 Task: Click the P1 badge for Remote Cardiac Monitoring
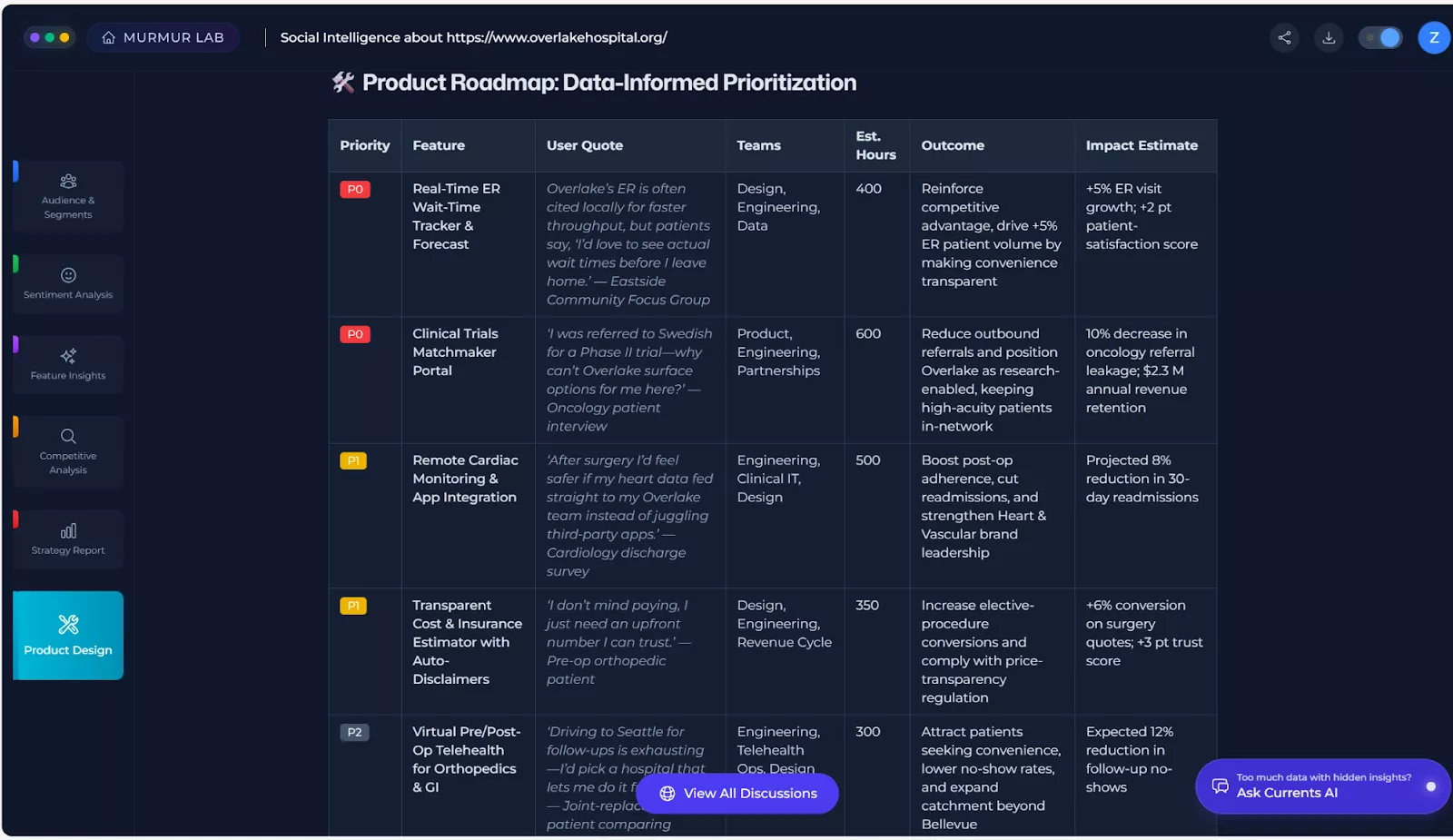pos(353,461)
